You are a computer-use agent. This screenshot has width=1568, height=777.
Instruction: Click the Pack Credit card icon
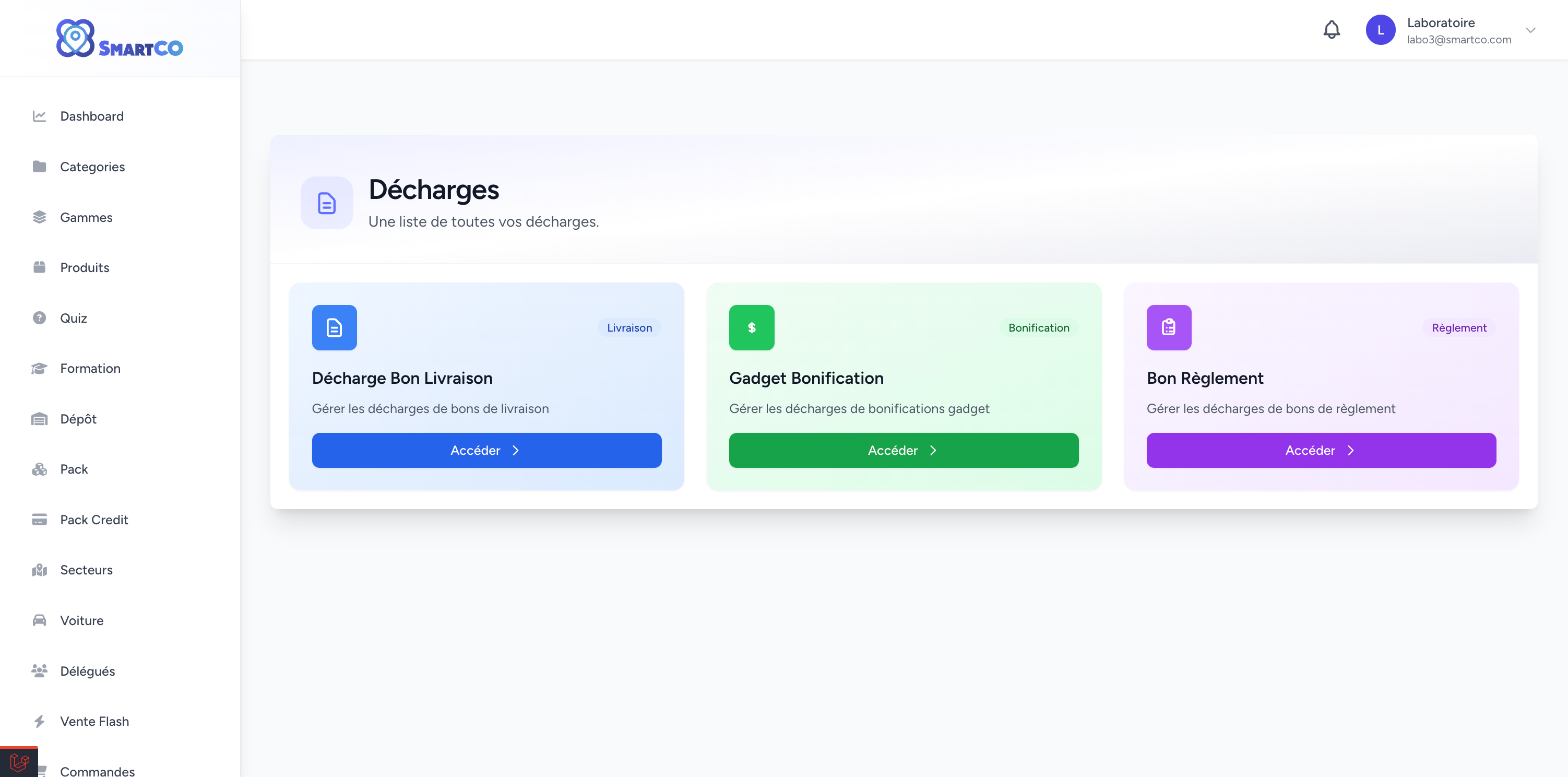[x=40, y=520]
